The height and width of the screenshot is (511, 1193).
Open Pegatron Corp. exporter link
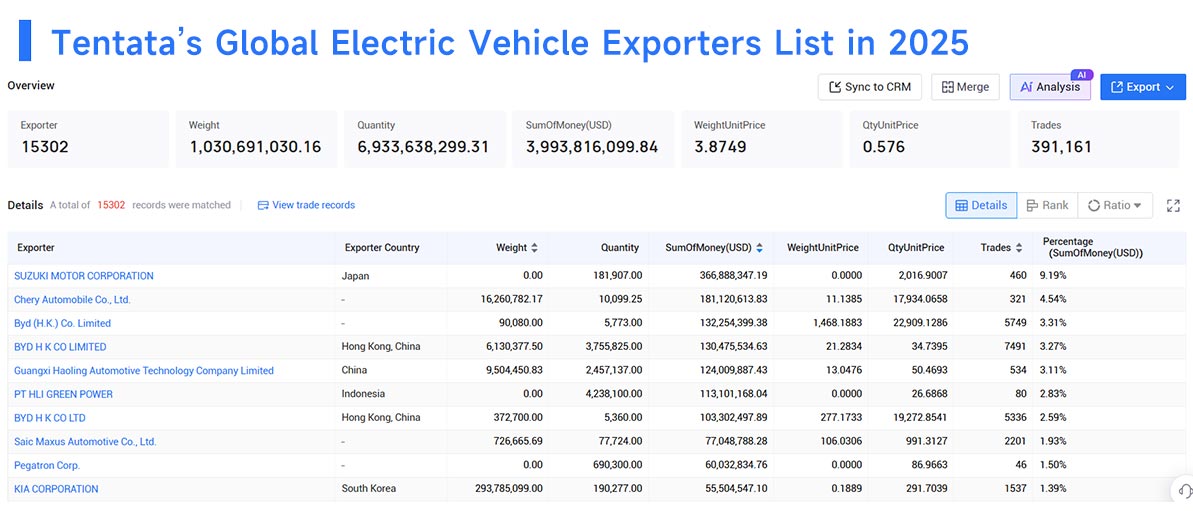pyautogui.click(x=47, y=465)
